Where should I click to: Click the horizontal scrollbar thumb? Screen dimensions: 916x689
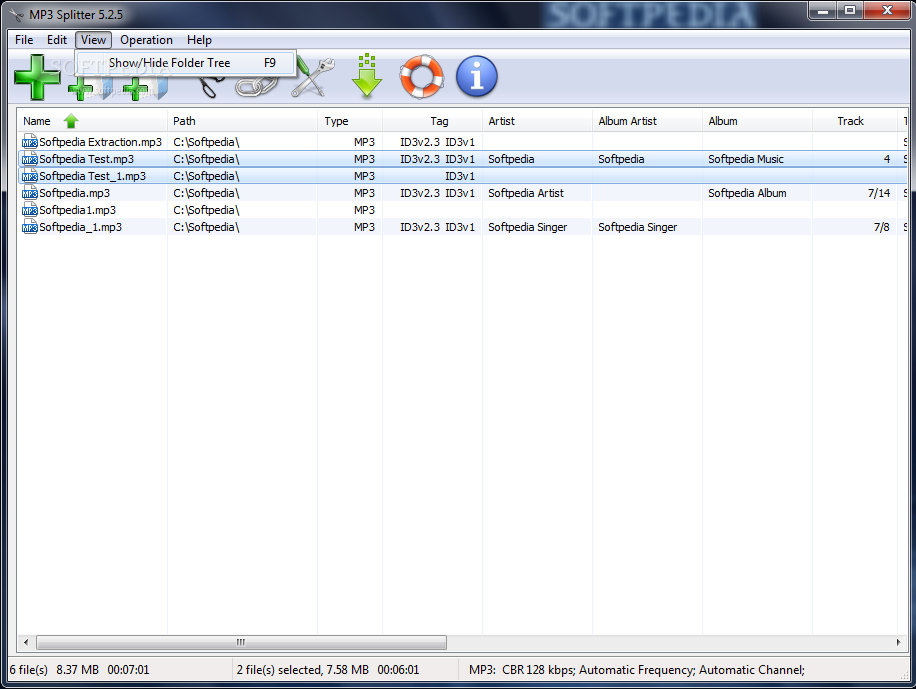[241, 642]
